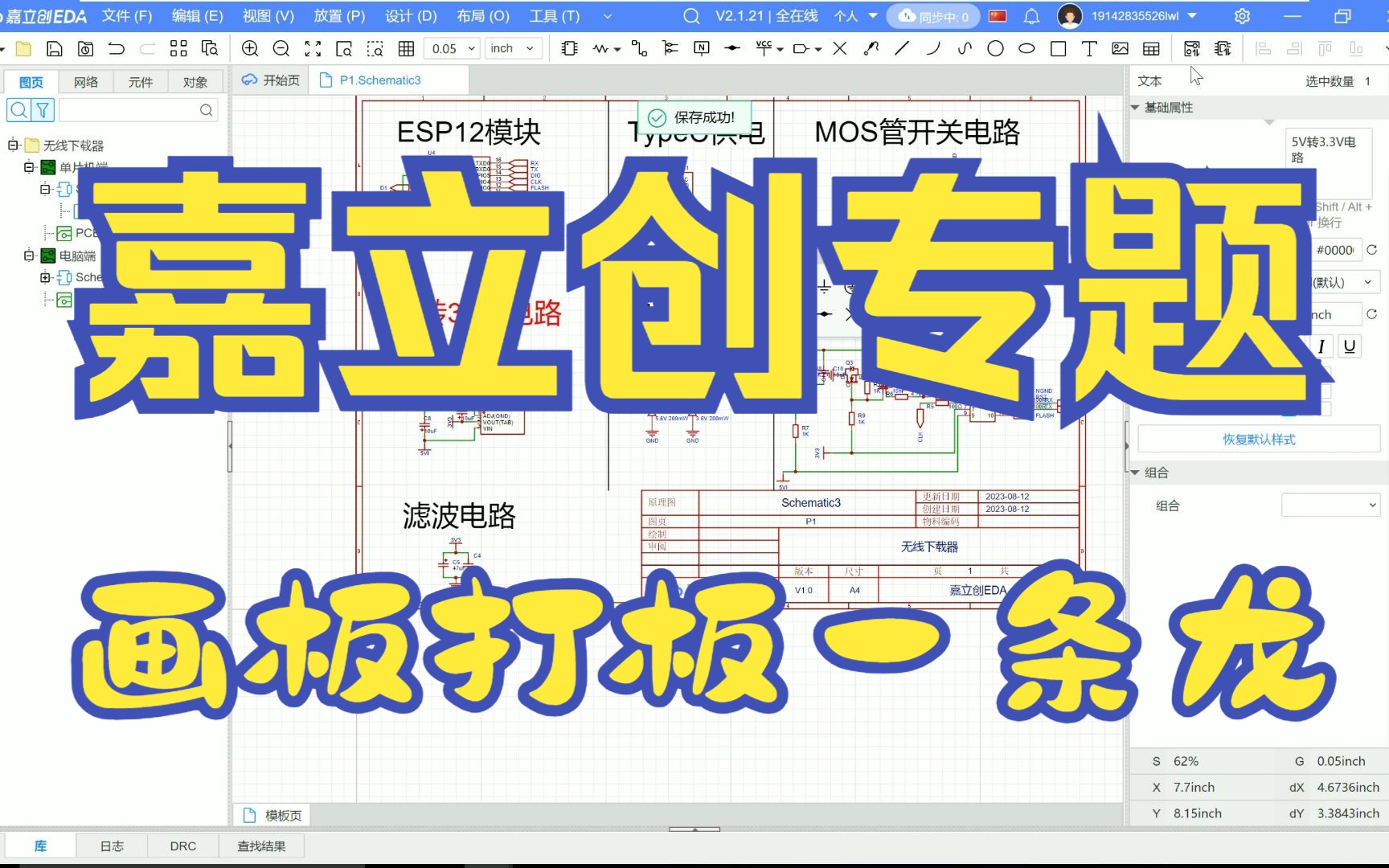Open the 查找结果 bottom tab

pos(261,846)
